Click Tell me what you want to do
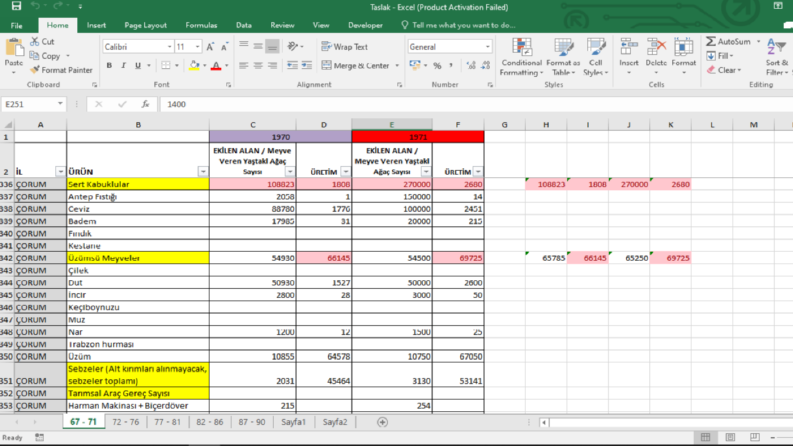Screen dimensions: 793x446 458,25
